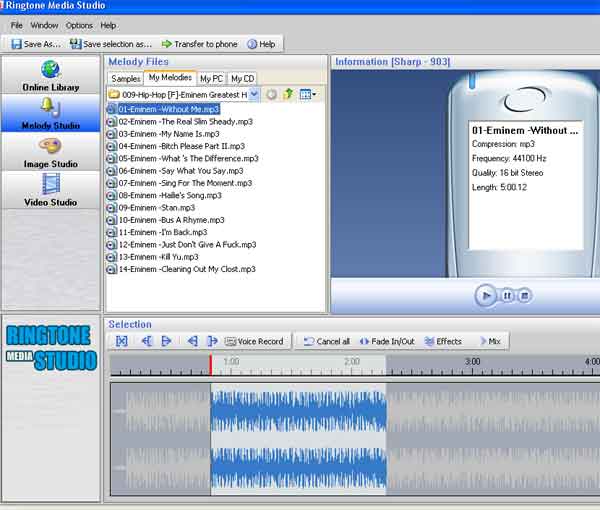The width and height of the screenshot is (600, 510).
Task: Select 01-Eminem -Without Me.mp3
Action: pyautogui.click(x=163, y=109)
